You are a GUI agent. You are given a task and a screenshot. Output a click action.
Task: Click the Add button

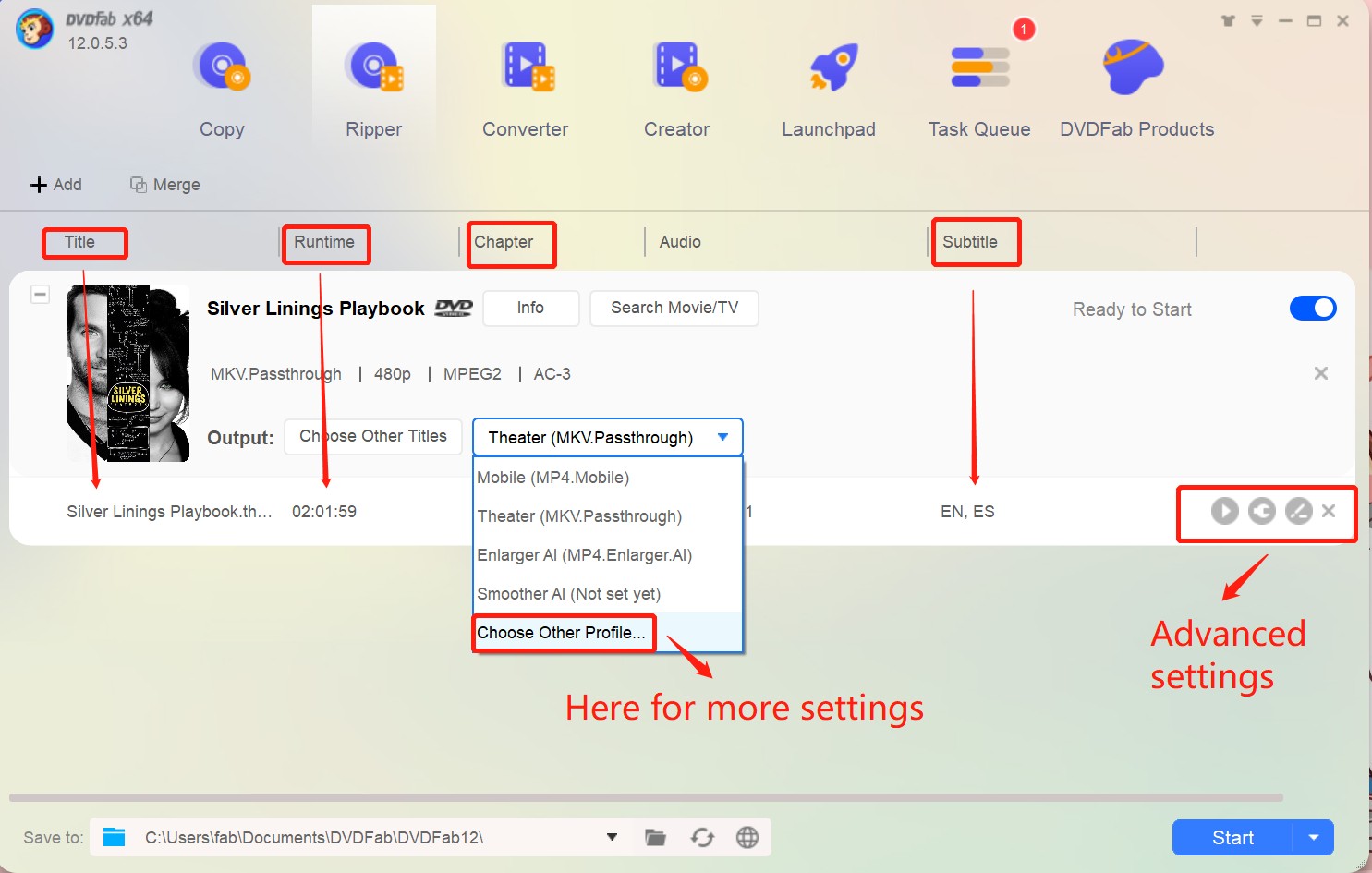click(56, 185)
